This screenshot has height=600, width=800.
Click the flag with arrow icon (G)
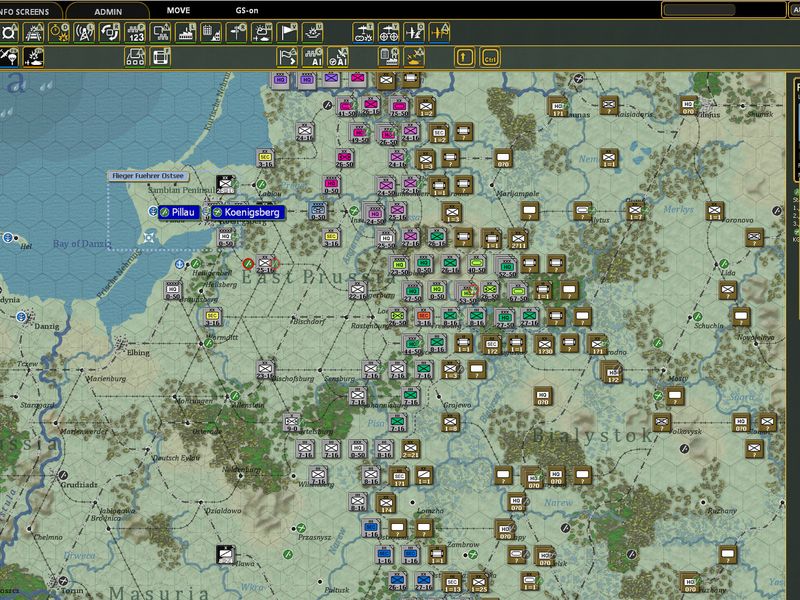point(287,57)
